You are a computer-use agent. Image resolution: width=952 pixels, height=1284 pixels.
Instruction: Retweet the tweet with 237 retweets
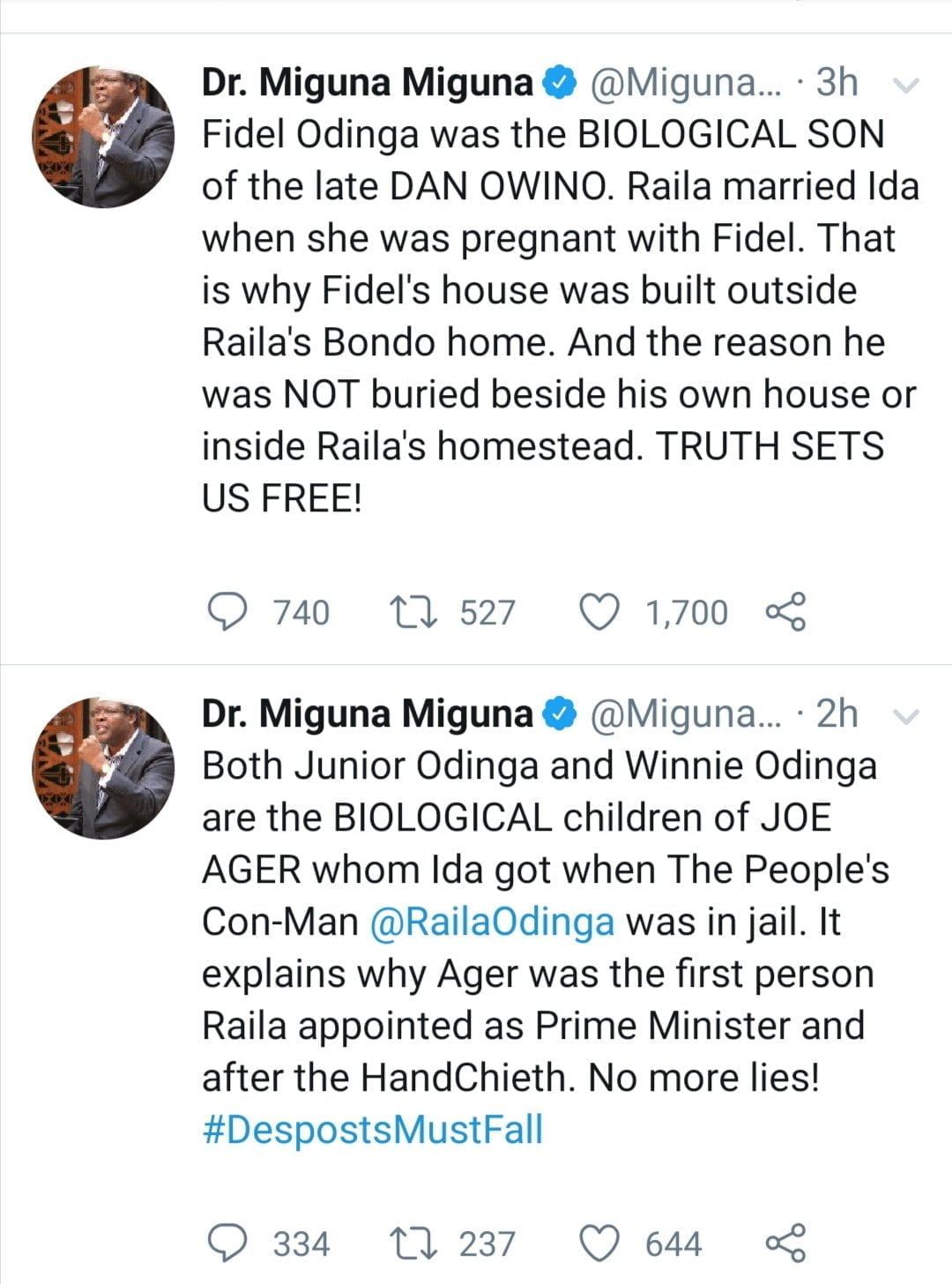click(x=412, y=1243)
